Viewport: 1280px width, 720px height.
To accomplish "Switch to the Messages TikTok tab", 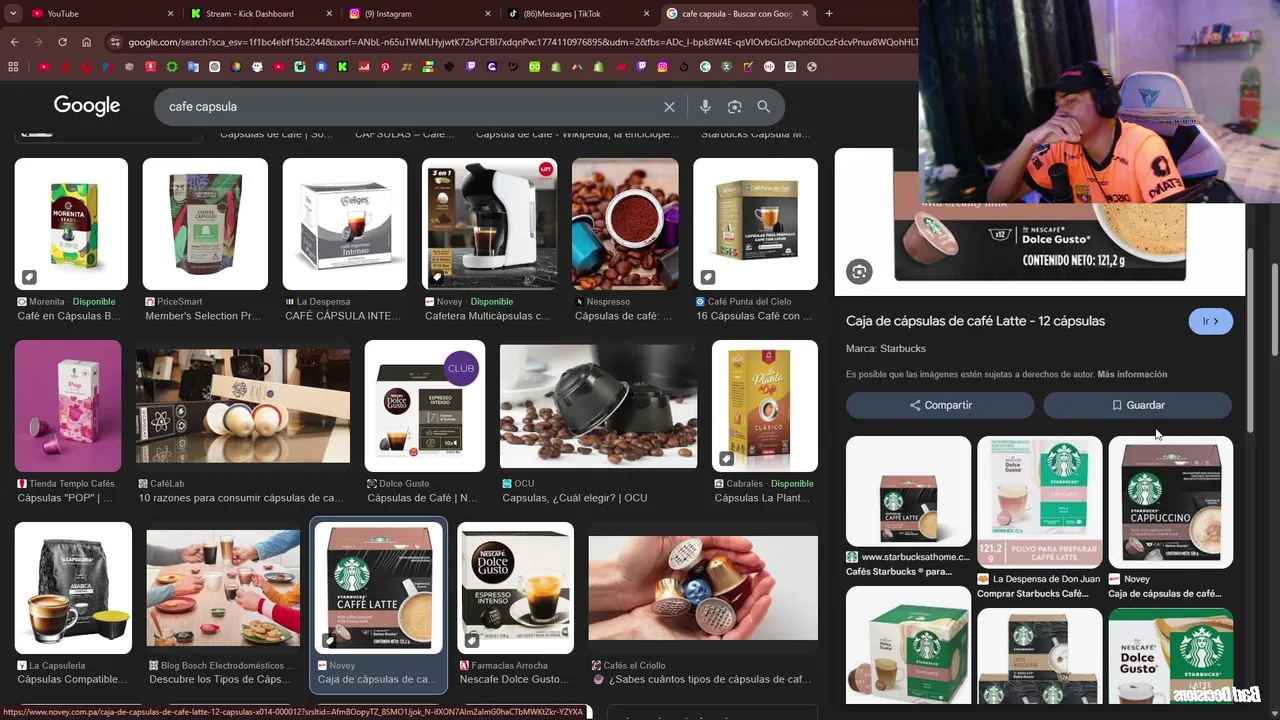I will click(580, 14).
